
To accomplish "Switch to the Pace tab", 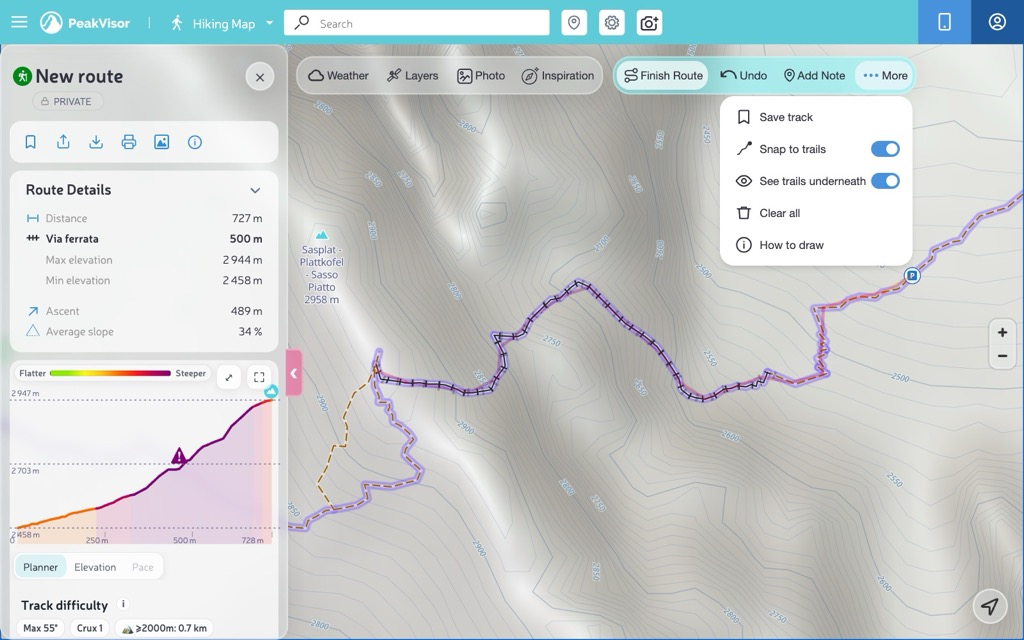I will tap(142, 567).
